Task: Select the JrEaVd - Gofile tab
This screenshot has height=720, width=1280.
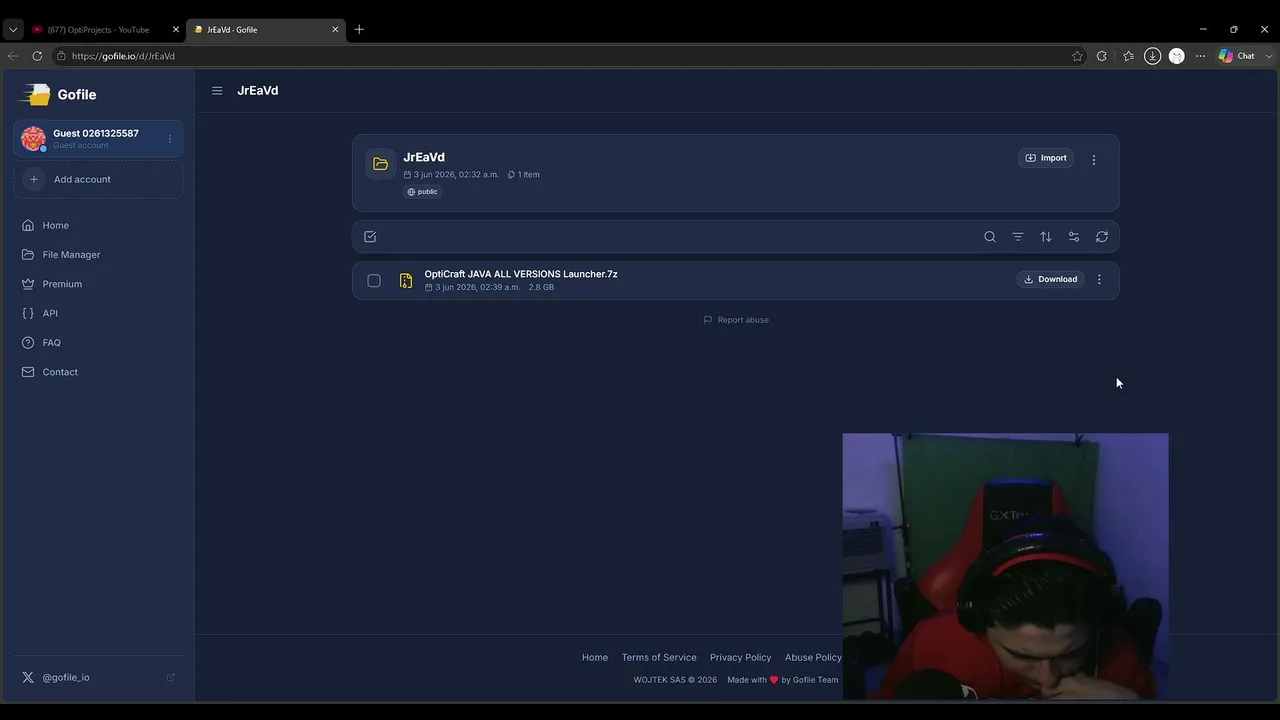Action: [267, 30]
